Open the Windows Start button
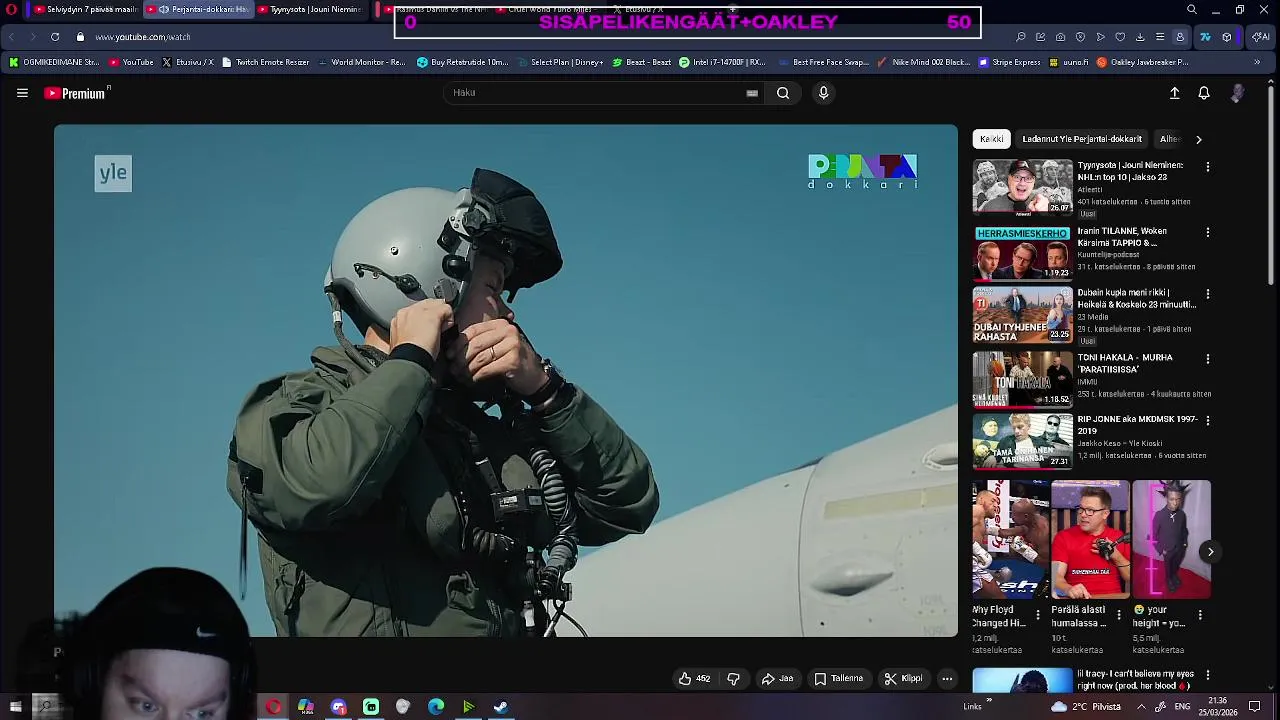1280x720 pixels. 15,706
